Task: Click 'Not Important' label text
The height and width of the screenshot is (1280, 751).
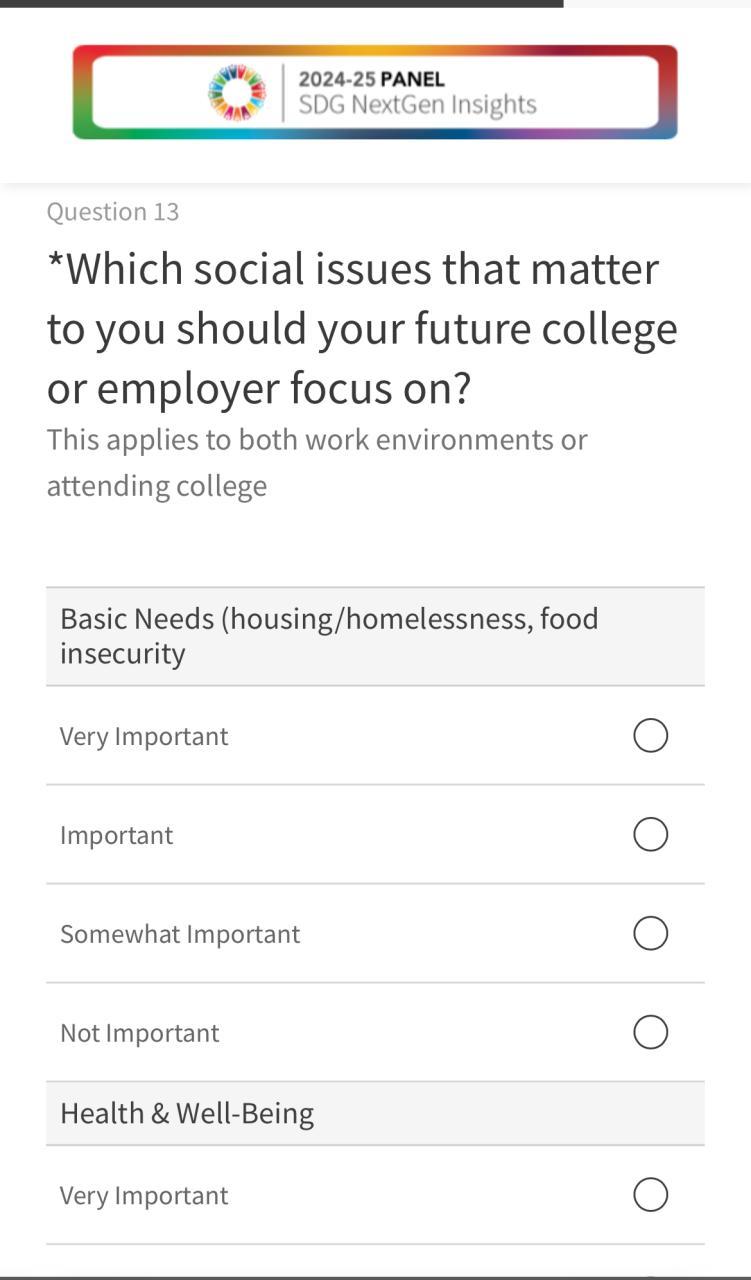Action: click(x=139, y=1033)
